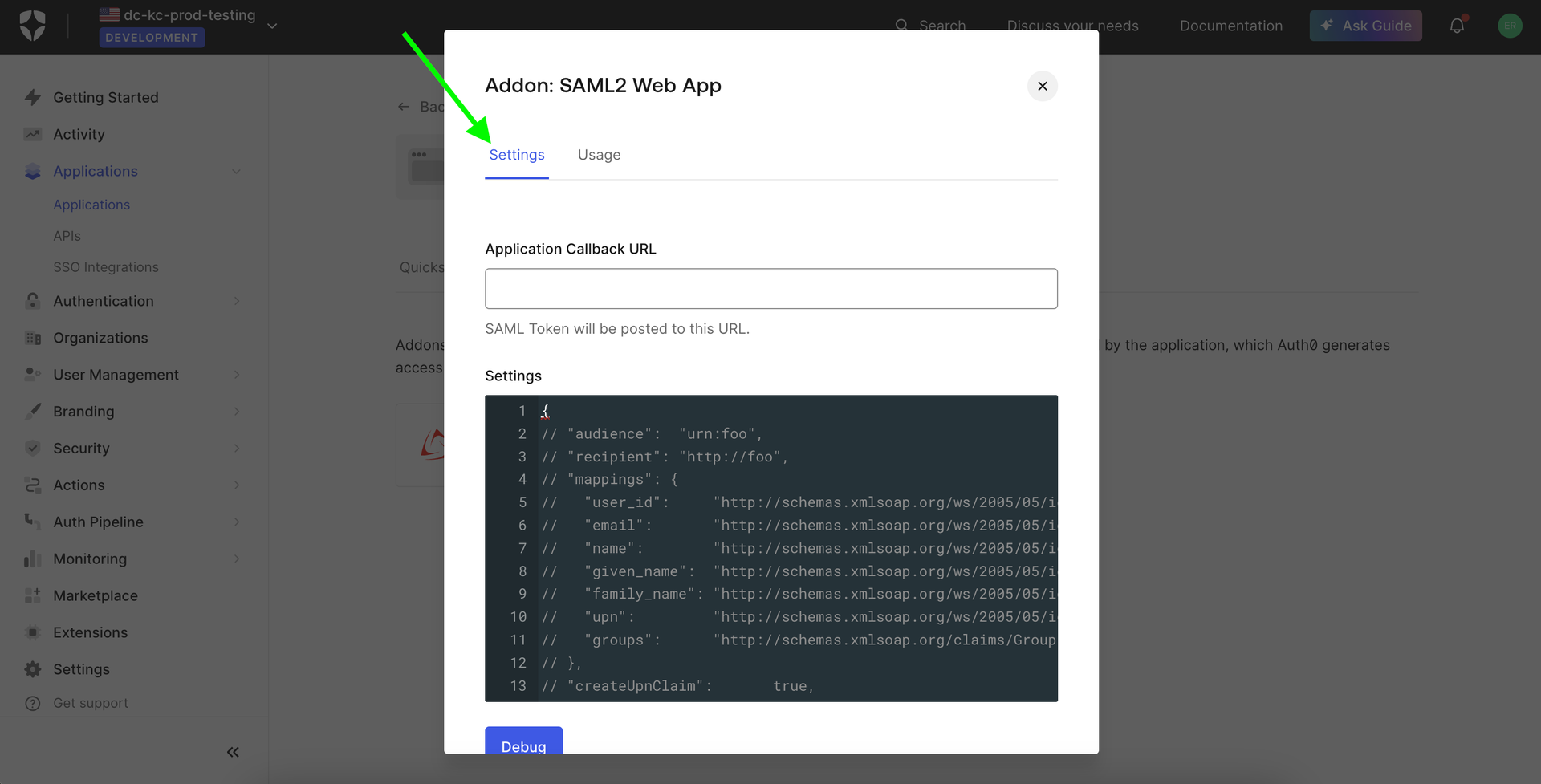This screenshot has height=784, width=1541.
Task: Click the Settings gear icon in sidebar
Action: (33, 669)
